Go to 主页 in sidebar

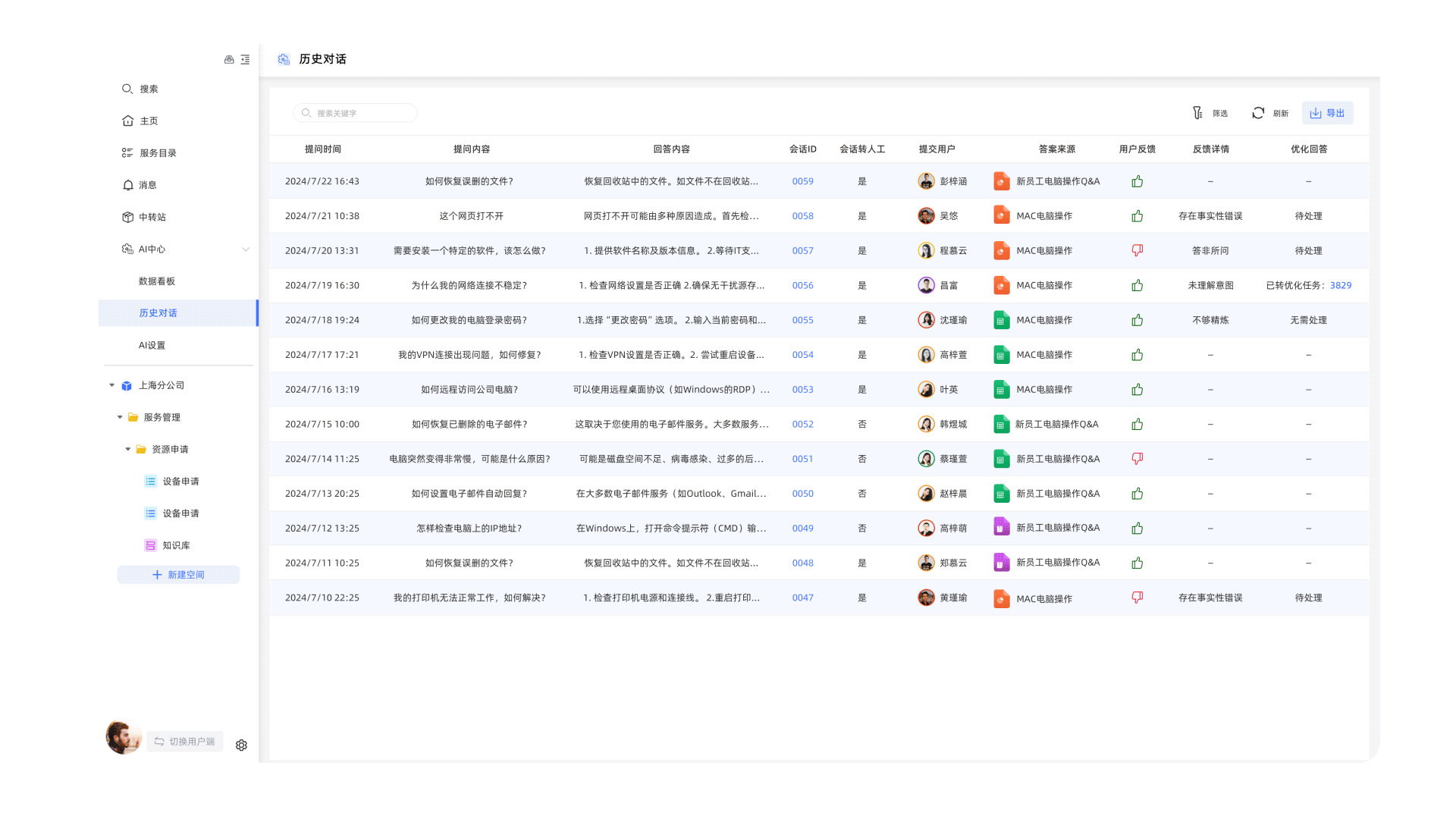pos(140,121)
